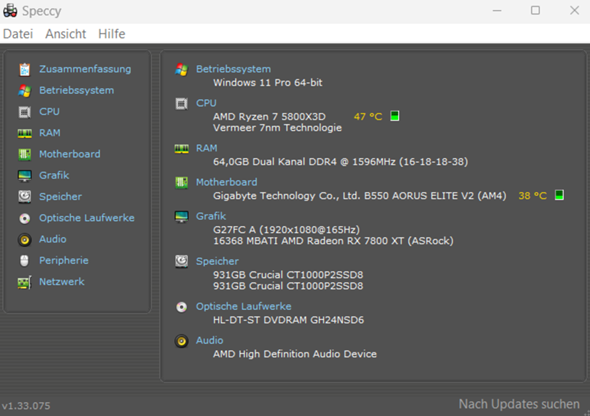
Task: Select Audio in the sidebar
Action: tap(53, 240)
